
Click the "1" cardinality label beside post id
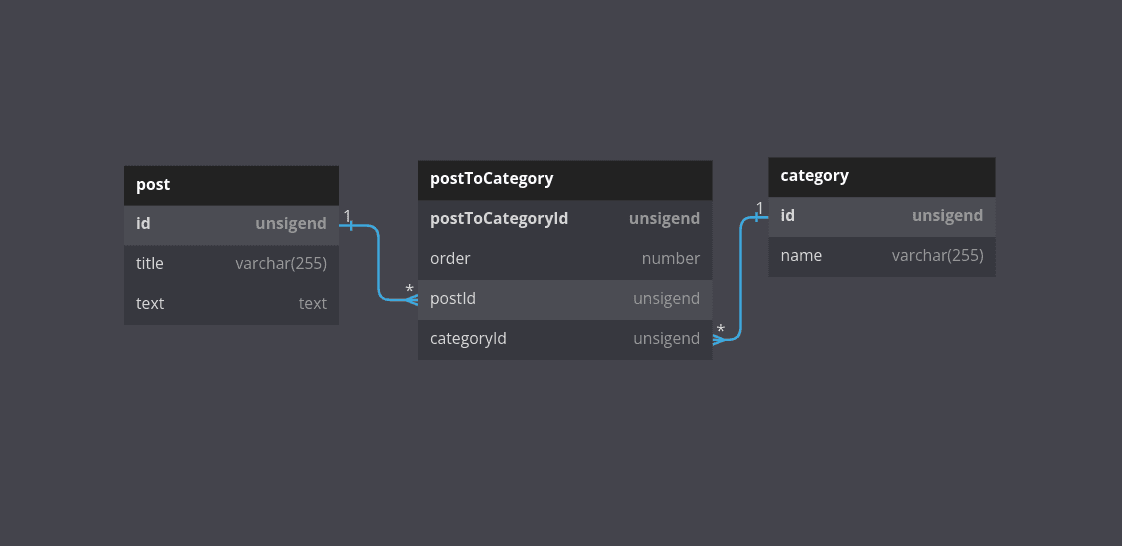tap(347, 216)
